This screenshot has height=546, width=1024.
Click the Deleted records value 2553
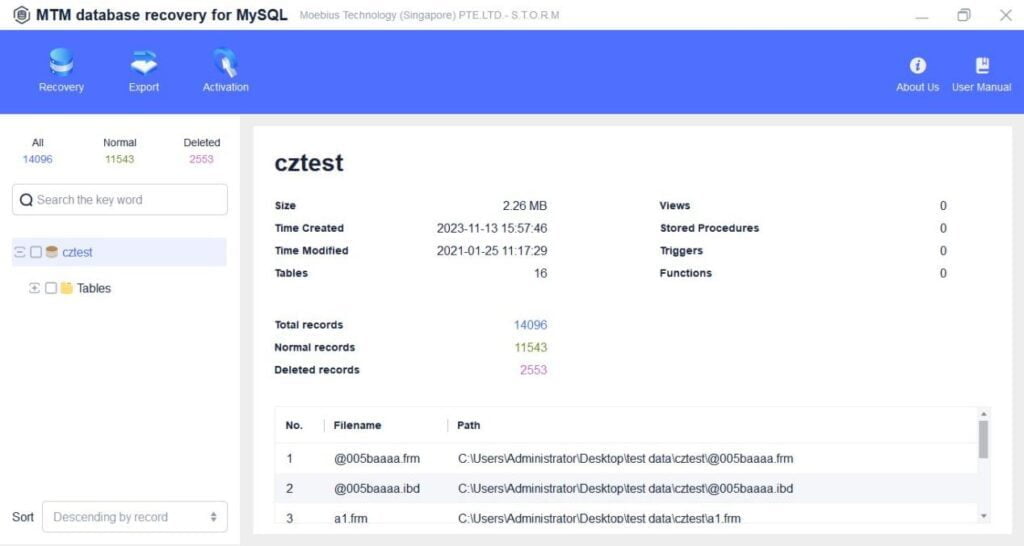[534, 370]
